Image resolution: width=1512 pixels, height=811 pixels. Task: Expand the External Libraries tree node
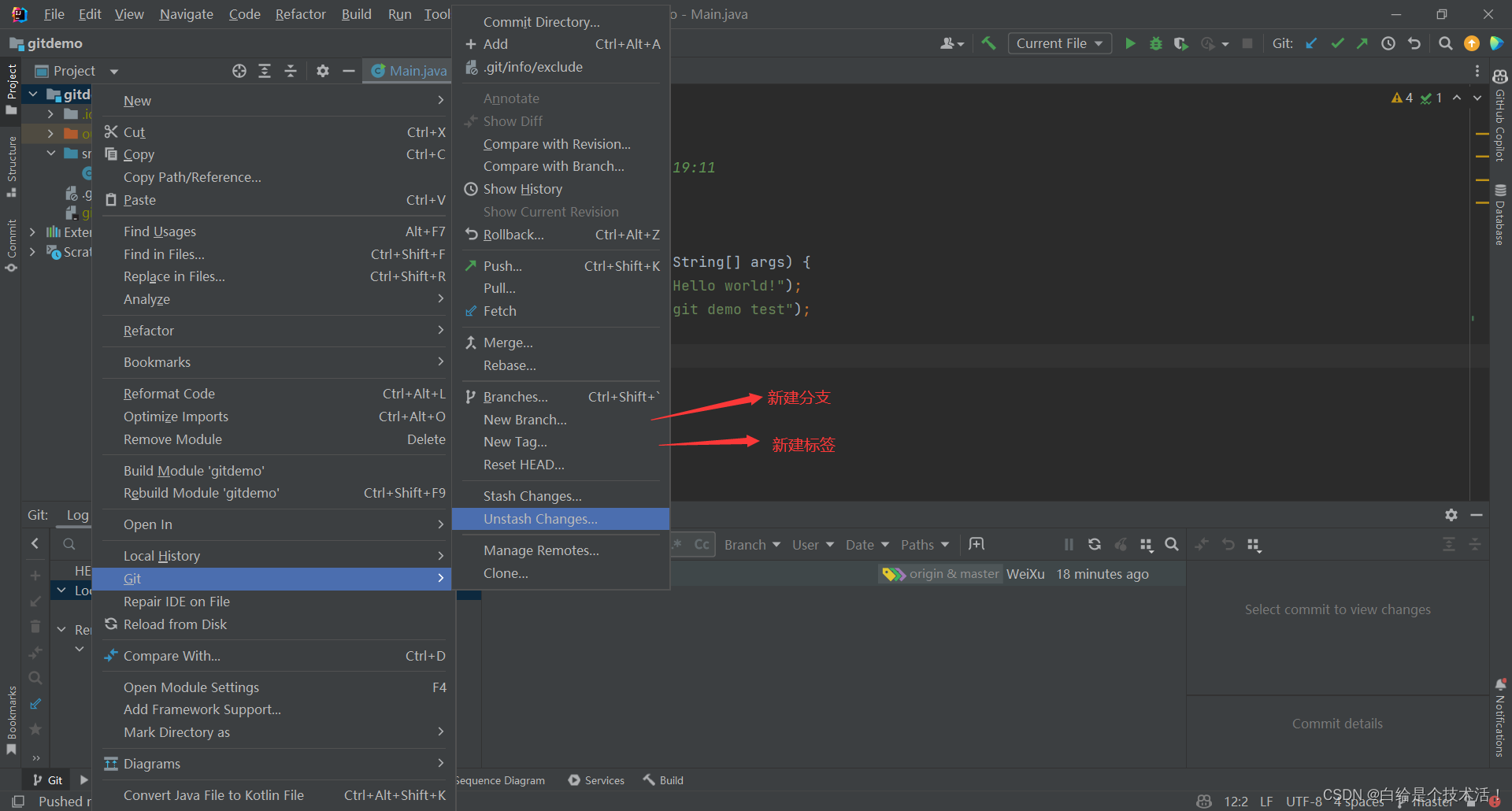[32, 231]
